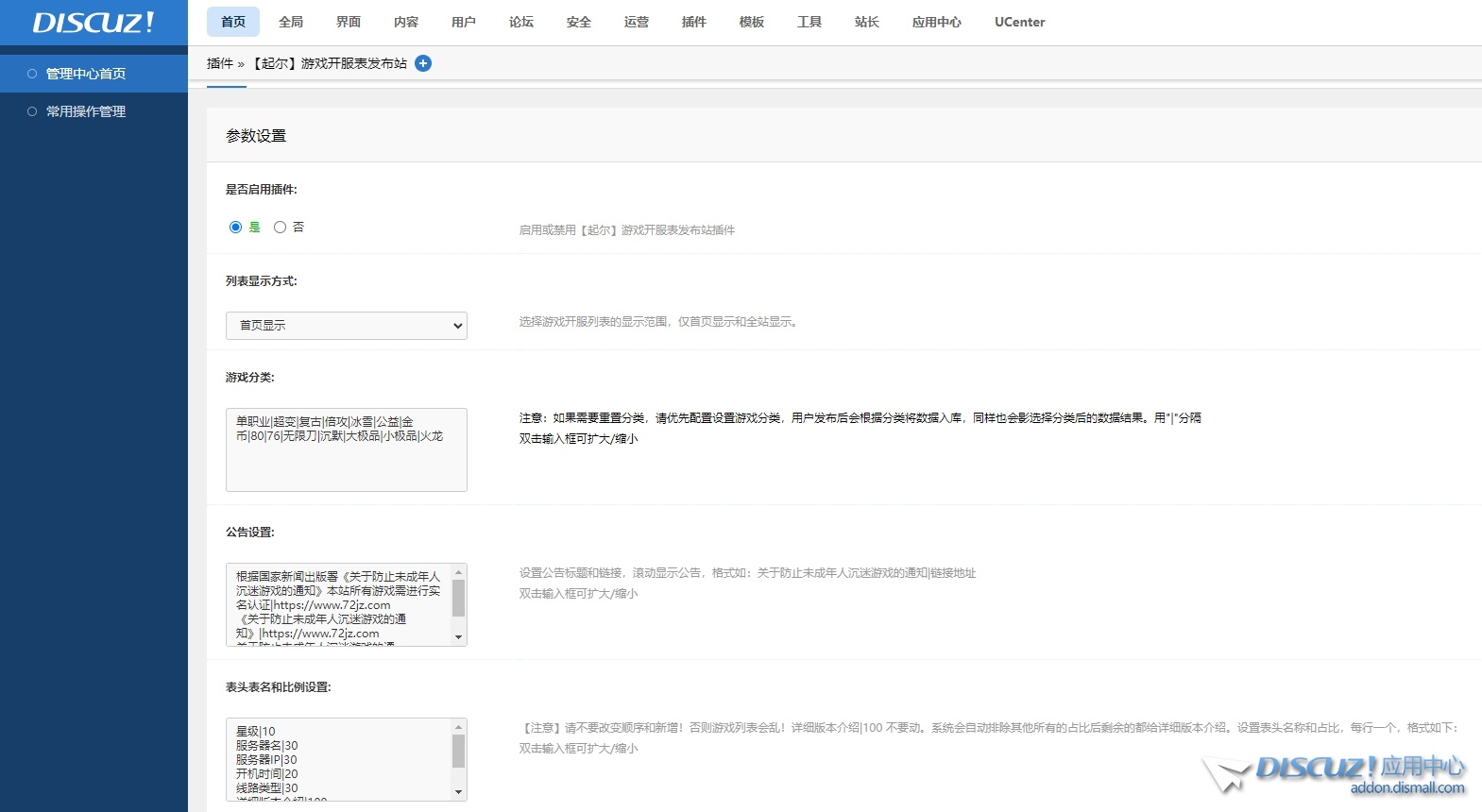Open the 模板 top navigation tab
Image resolution: width=1482 pixels, height=812 pixels.
coord(752,22)
